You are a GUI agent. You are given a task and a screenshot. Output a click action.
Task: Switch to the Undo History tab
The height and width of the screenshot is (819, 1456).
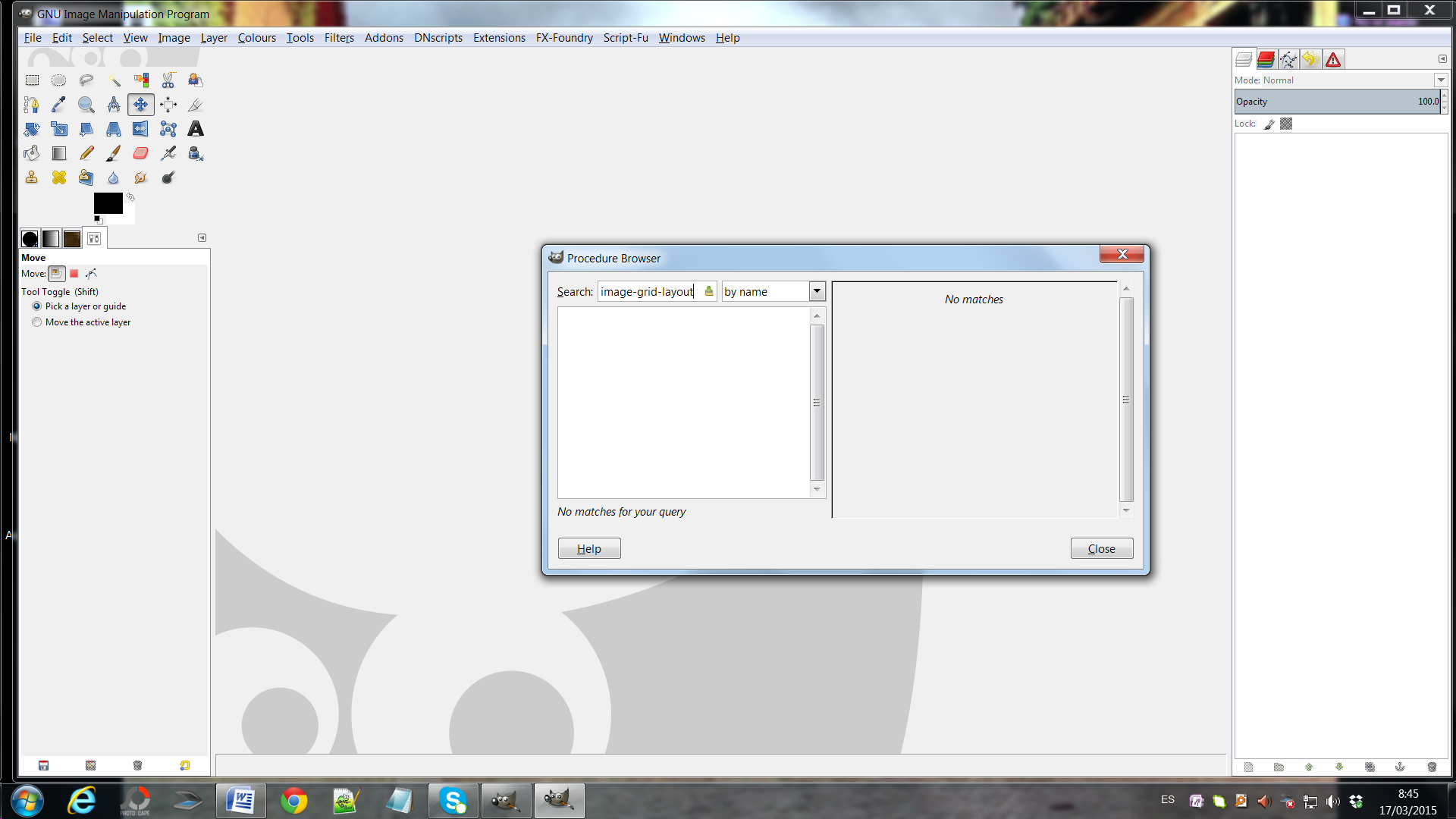pyautogui.click(x=1310, y=59)
